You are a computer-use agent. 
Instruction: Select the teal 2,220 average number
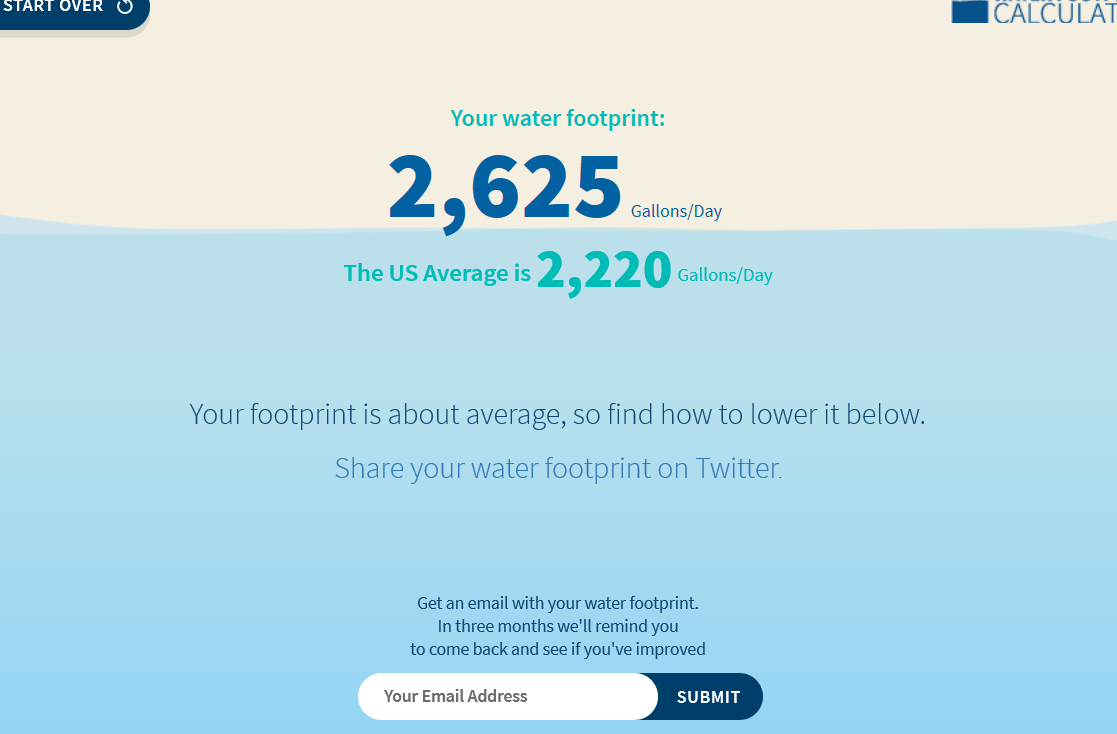(x=604, y=271)
